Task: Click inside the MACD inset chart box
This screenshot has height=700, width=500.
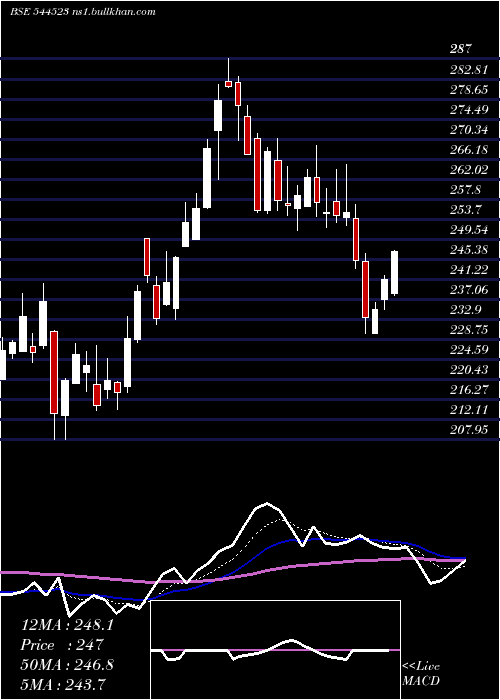Action: 275,650
